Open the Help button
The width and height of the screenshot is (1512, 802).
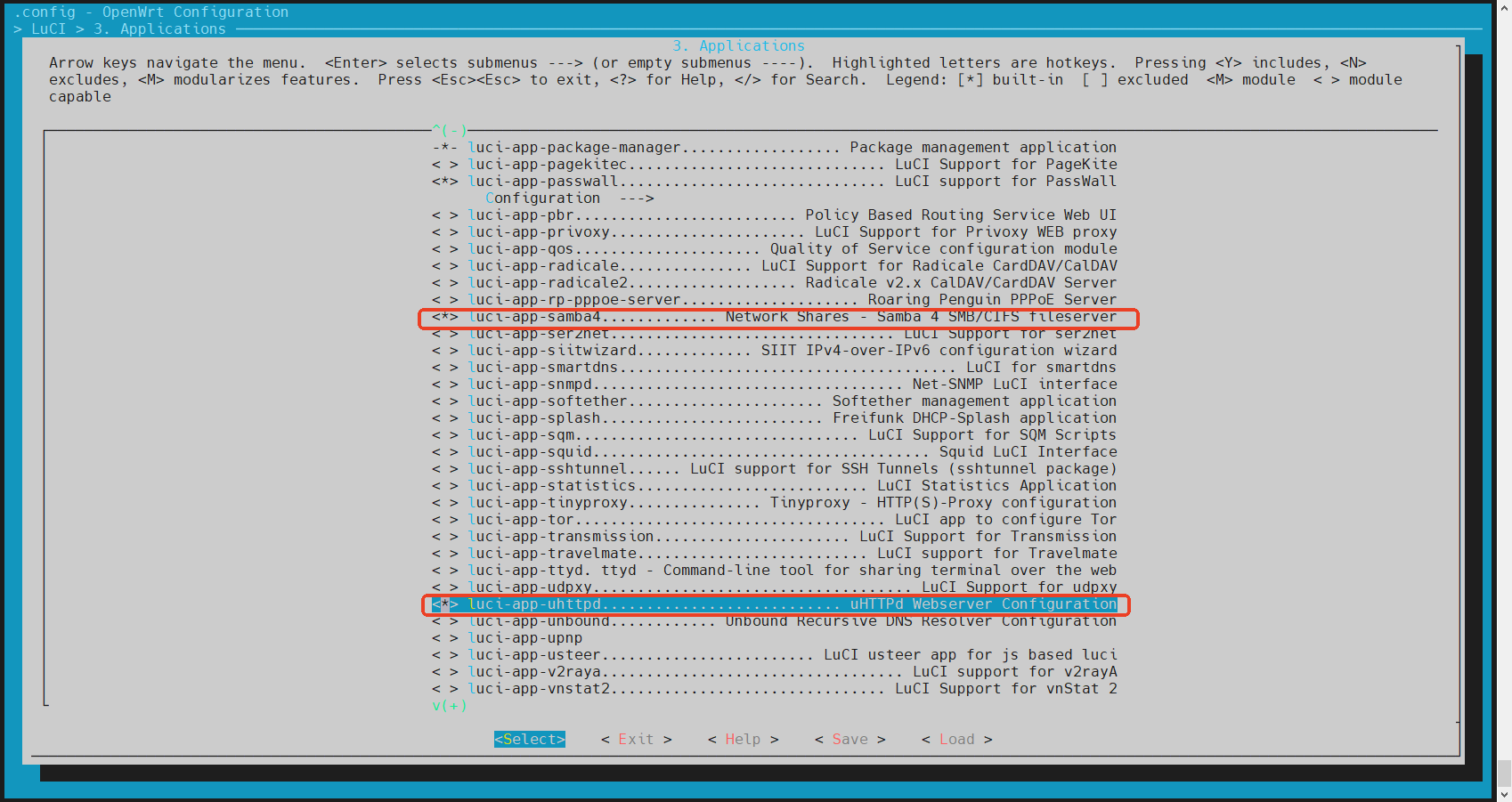(x=743, y=740)
